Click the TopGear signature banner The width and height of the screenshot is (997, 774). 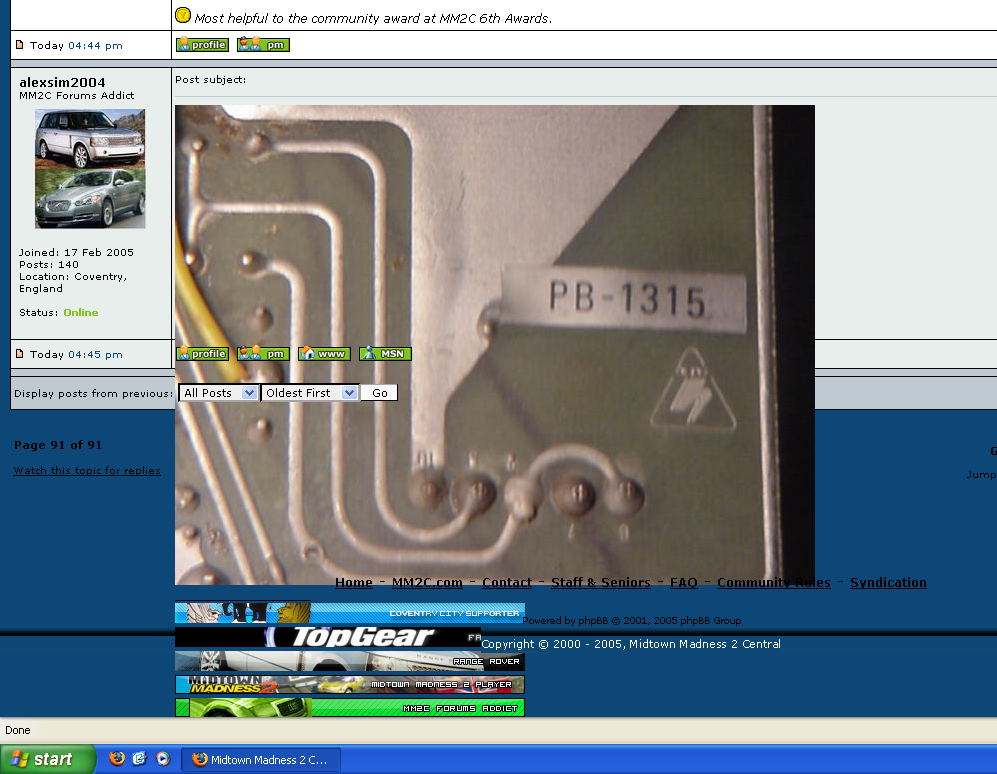(328, 637)
